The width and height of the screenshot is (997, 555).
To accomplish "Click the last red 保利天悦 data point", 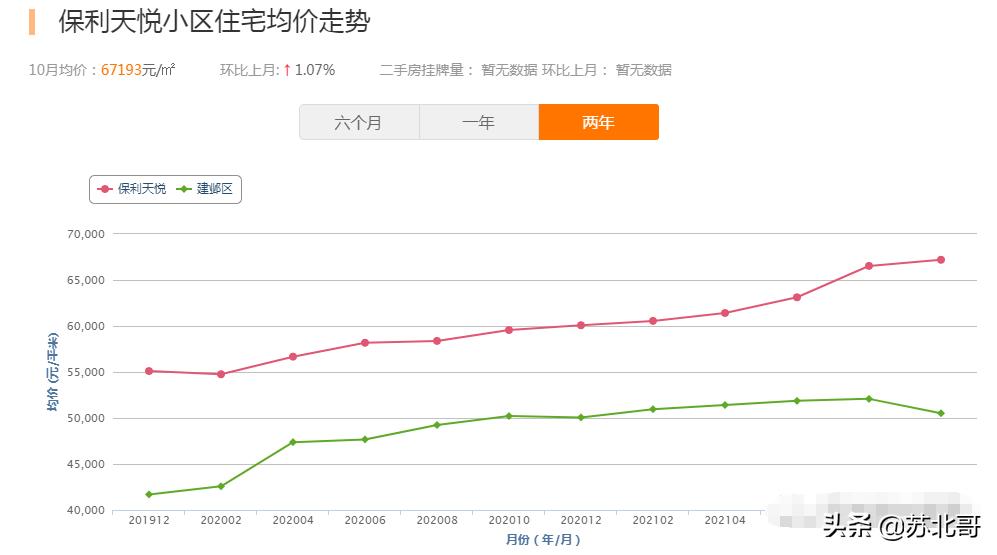I will pos(941,260).
